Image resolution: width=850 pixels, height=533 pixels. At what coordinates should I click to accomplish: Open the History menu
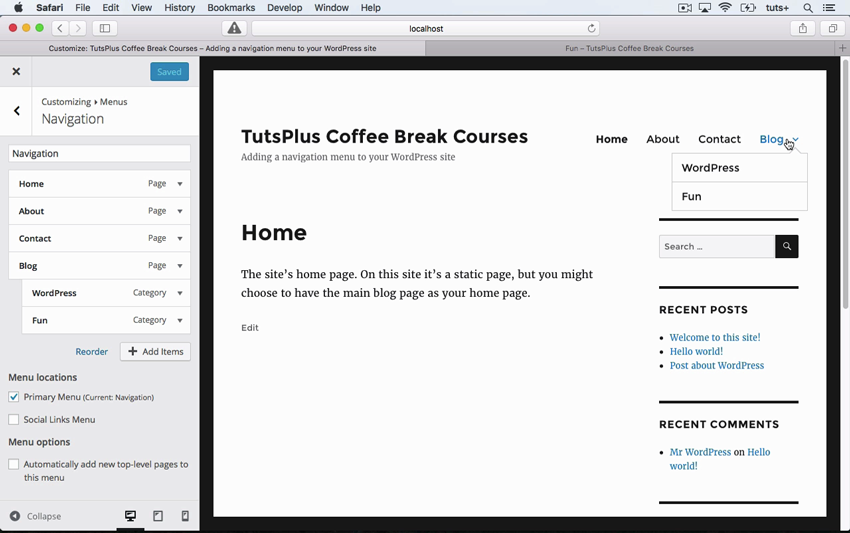pyautogui.click(x=179, y=8)
